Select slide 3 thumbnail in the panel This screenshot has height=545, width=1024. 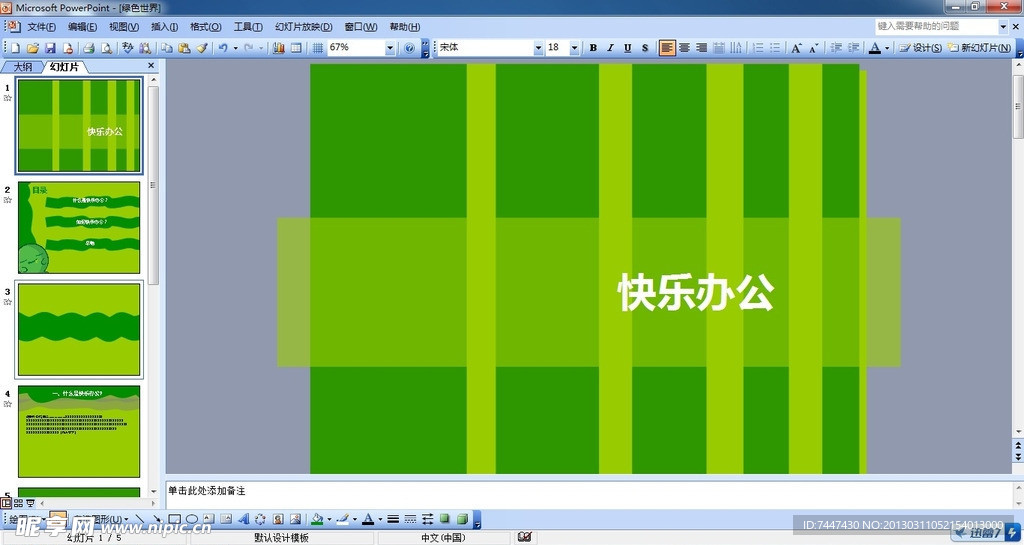click(x=79, y=330)
